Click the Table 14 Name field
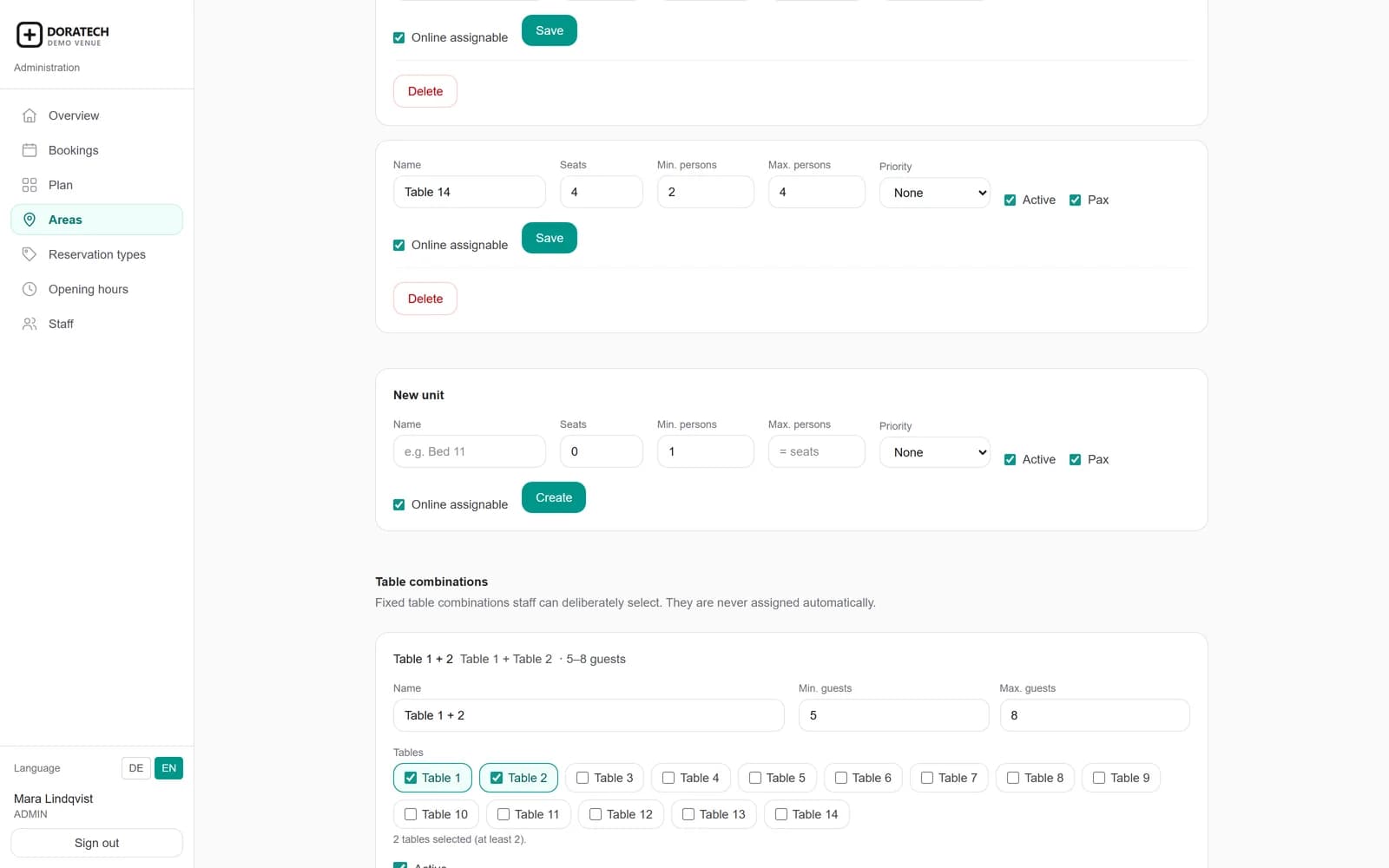Image resolution: width=1389 pixels, height=868 pixels. pos(470,192)
